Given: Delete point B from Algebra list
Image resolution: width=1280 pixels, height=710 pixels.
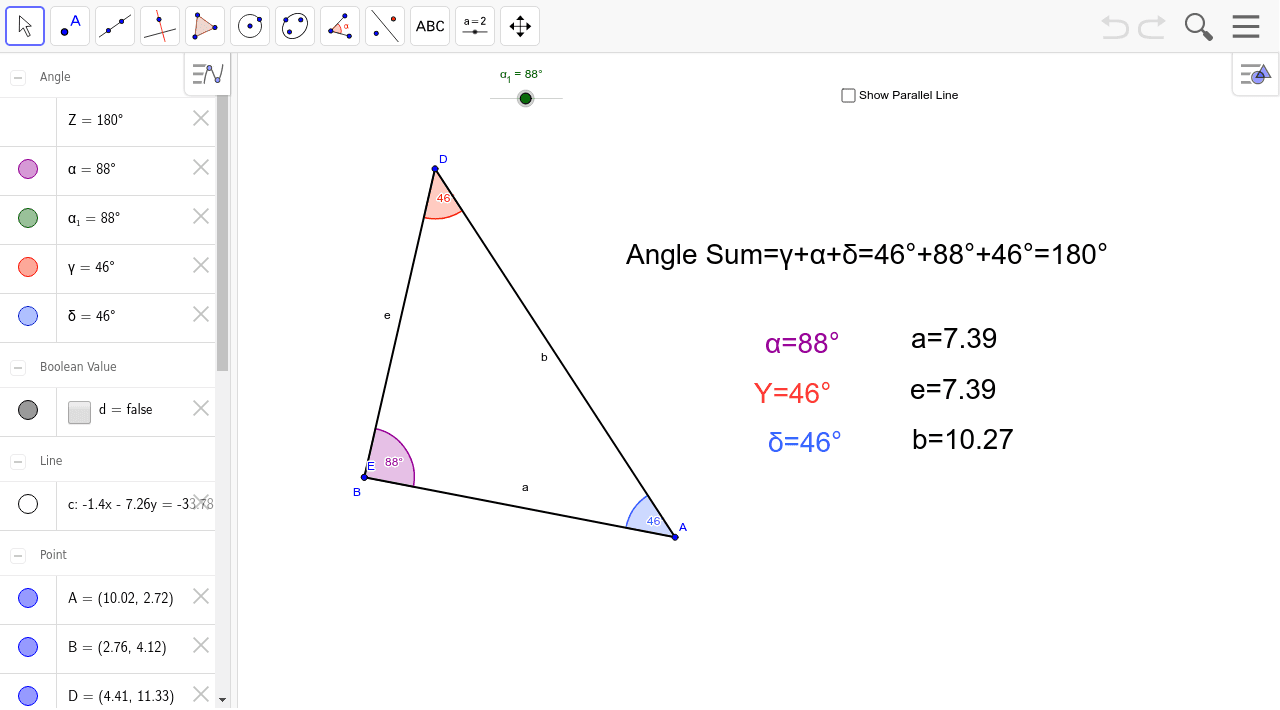Looking at the screenshot, I should [201, 645].
